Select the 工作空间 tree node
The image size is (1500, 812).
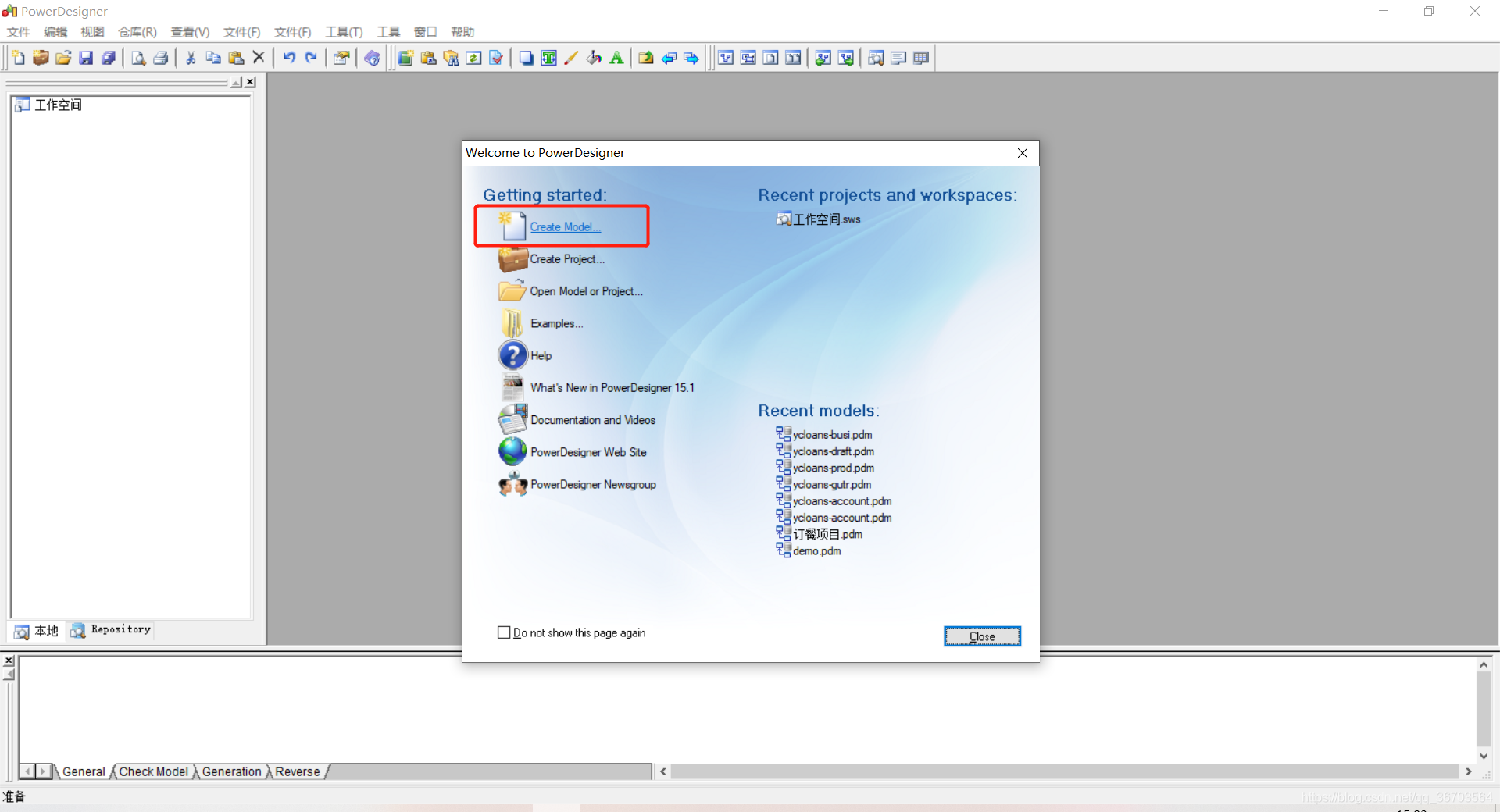click(x=58, y=105)
